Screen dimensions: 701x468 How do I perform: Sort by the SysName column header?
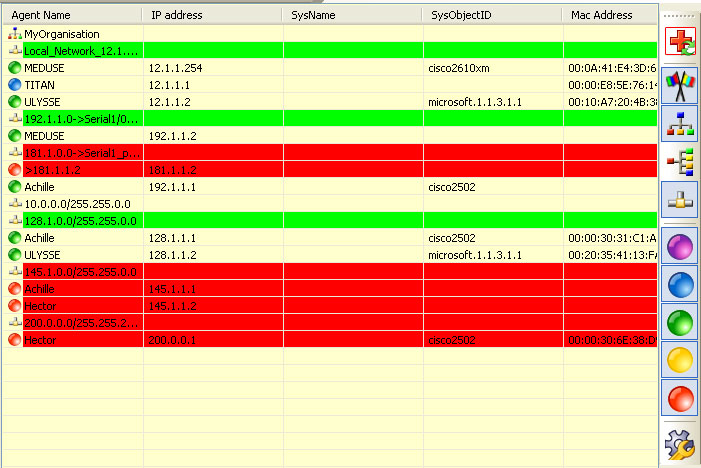pyautogui.click(x=352, y=15)
